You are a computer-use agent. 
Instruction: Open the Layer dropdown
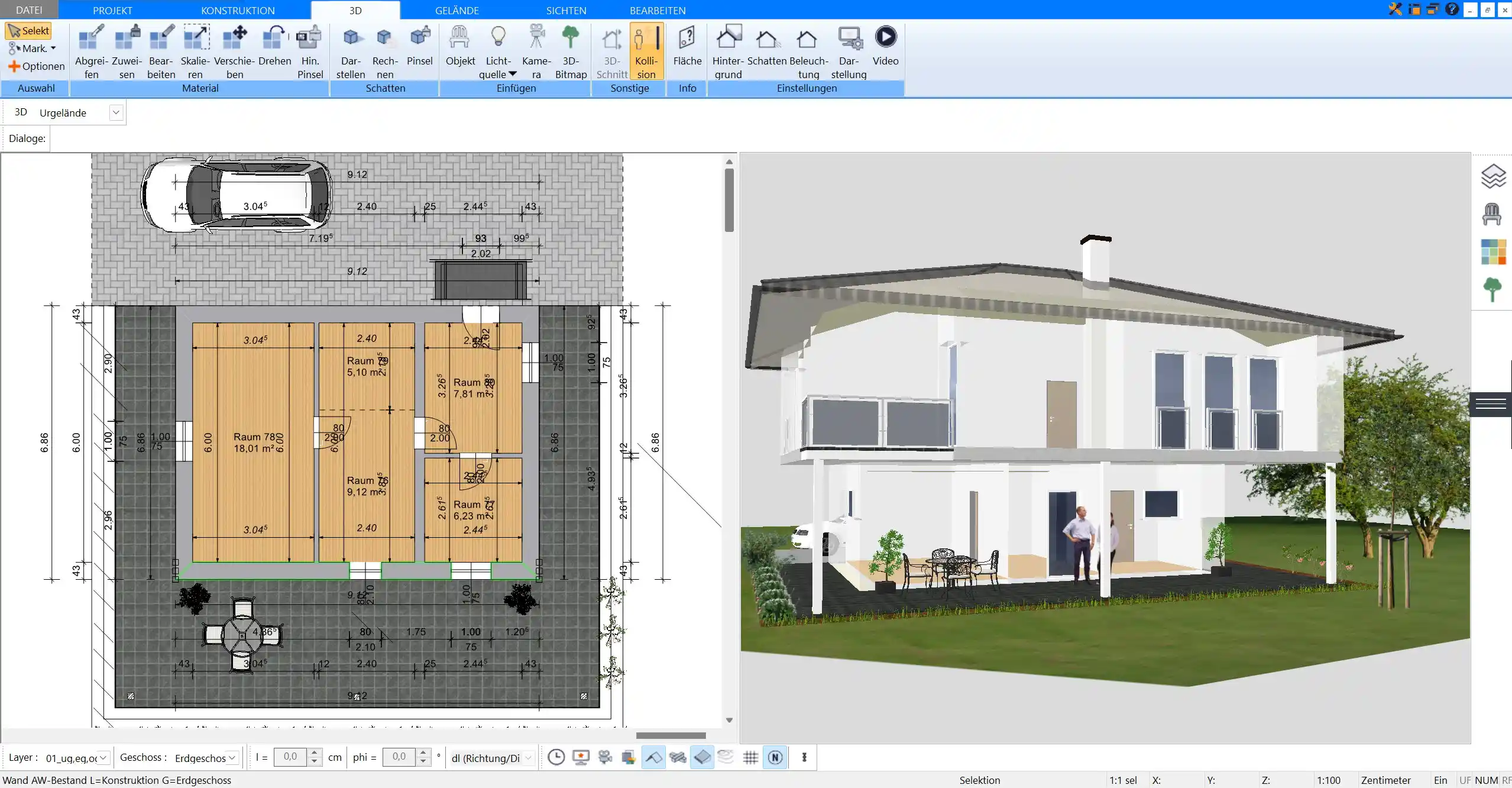point(103,757)
